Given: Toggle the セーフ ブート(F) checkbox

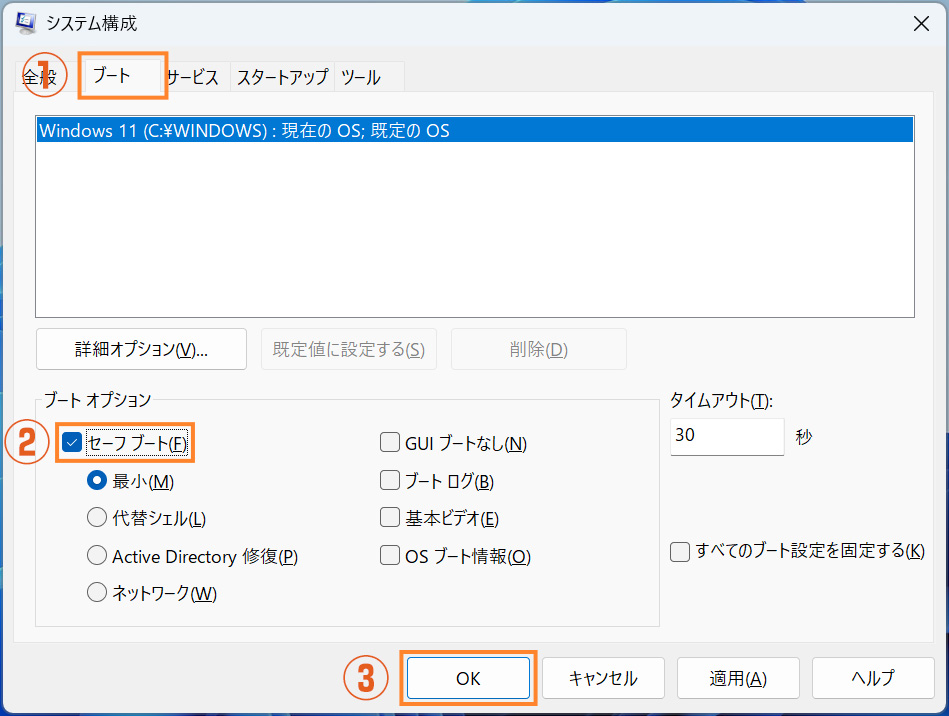Looking at the screenshot, I should (72, 443).
